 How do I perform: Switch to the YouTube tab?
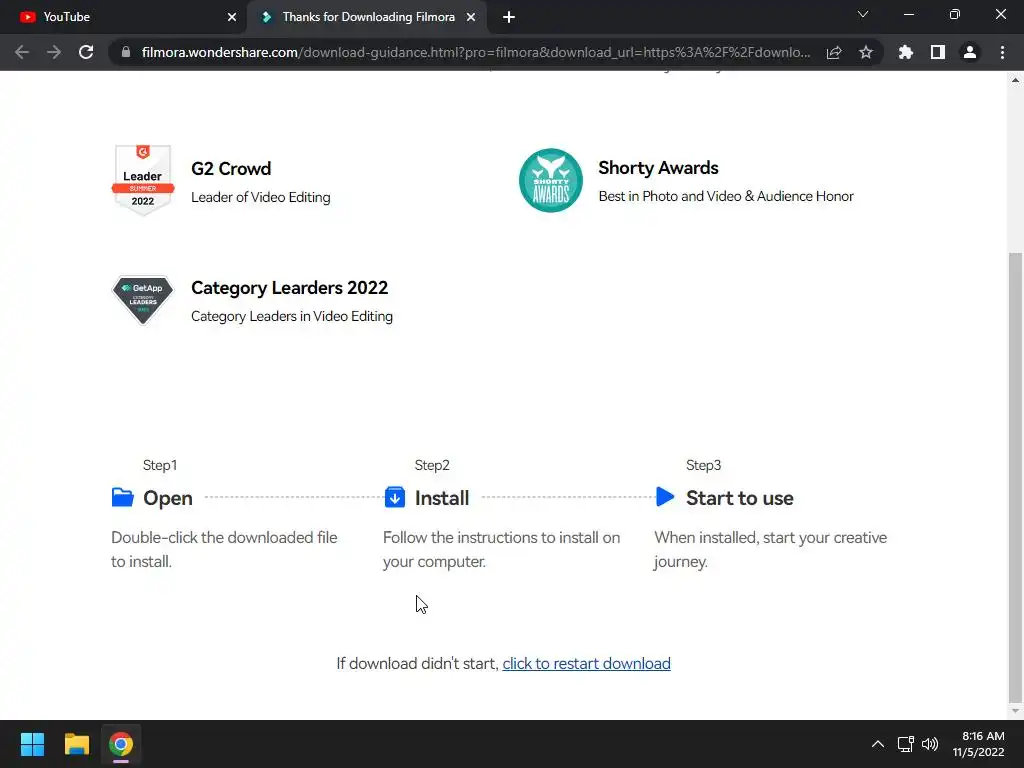[123, 17]
